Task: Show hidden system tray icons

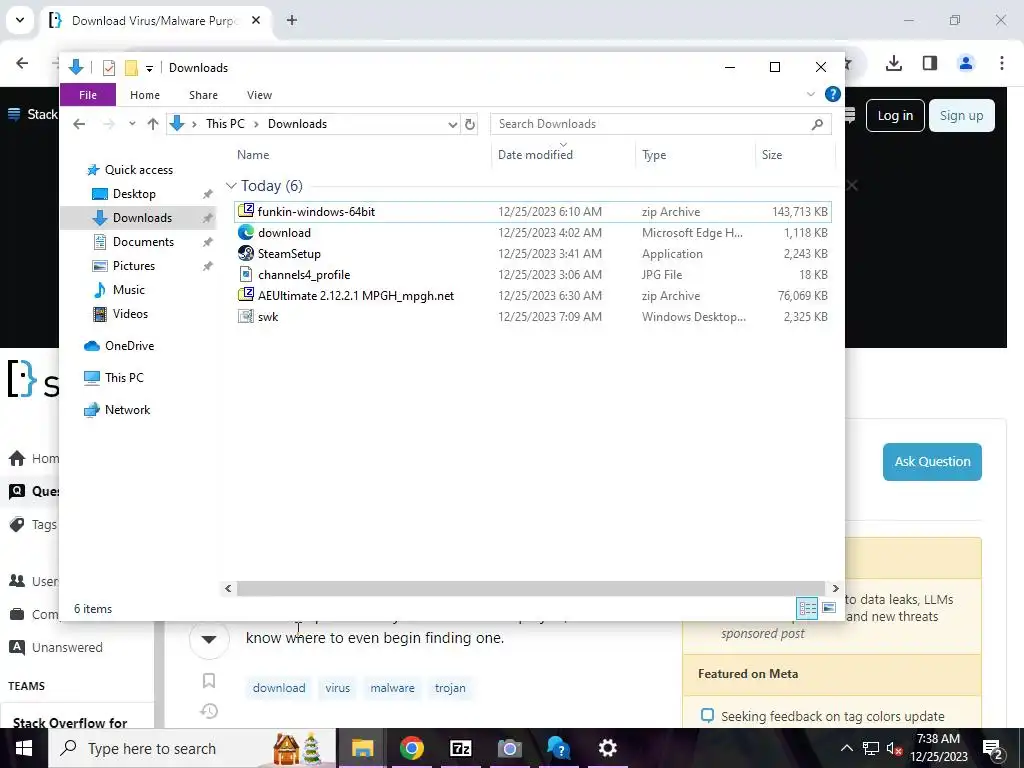Action: click(x=846, y=748)
